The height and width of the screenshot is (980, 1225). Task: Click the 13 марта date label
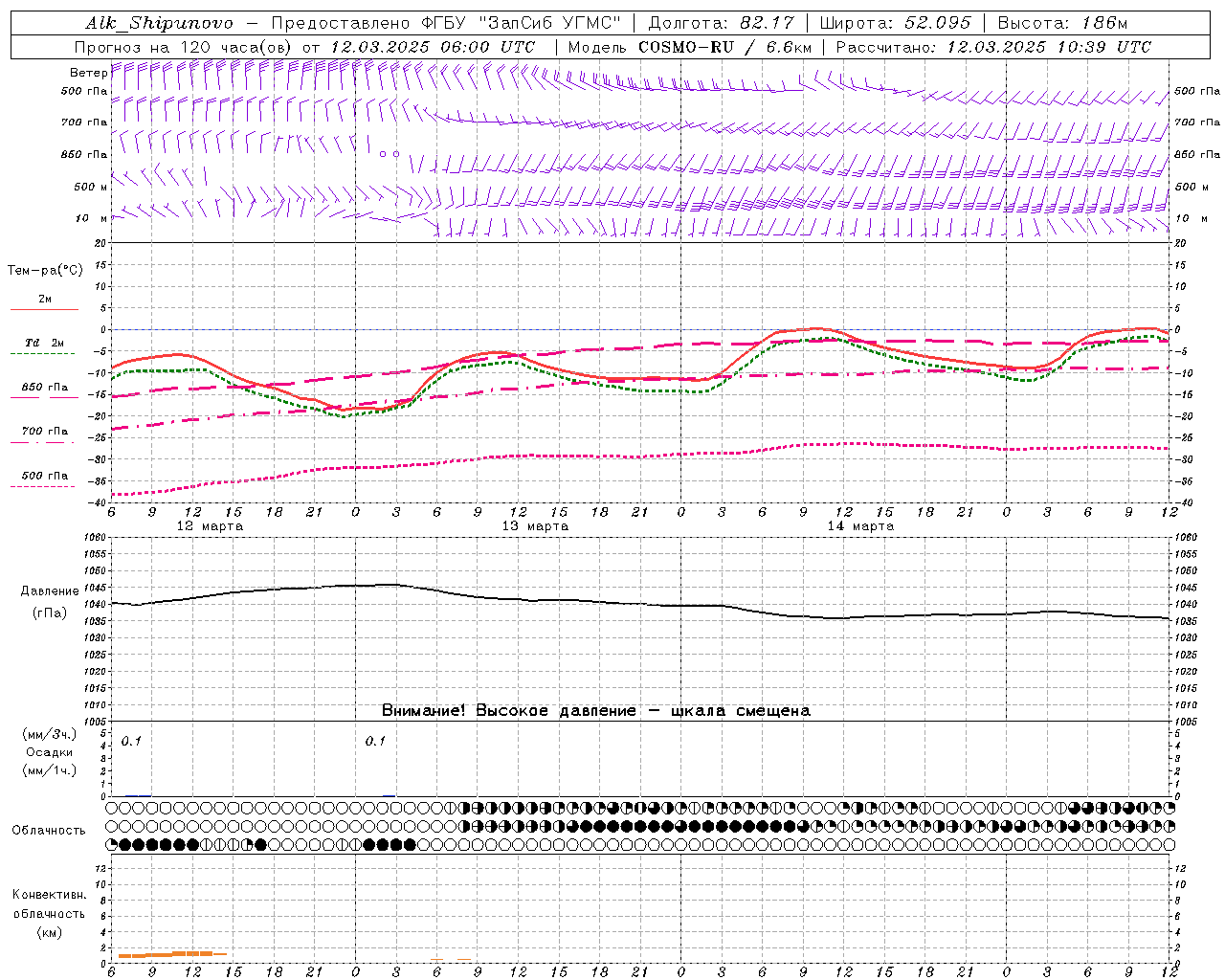tap(536, 526)
